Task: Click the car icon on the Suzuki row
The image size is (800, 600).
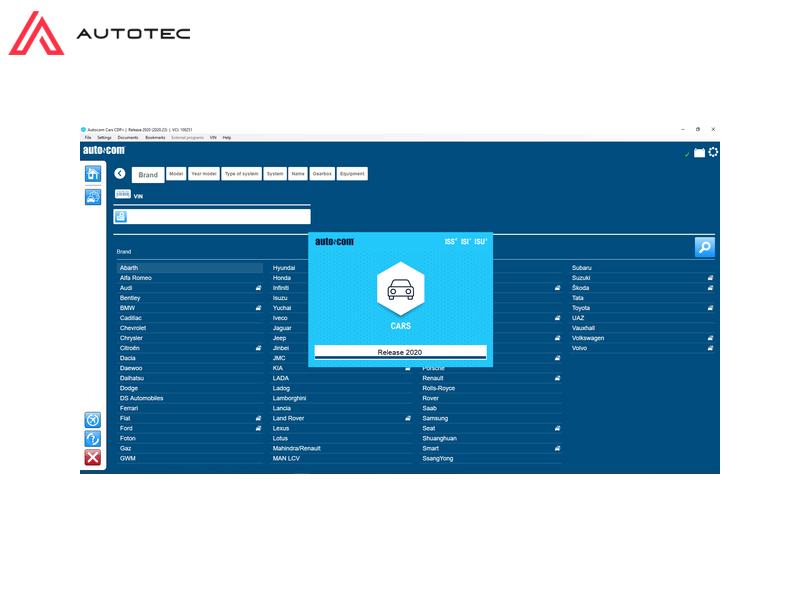Action: click(710, 278)
